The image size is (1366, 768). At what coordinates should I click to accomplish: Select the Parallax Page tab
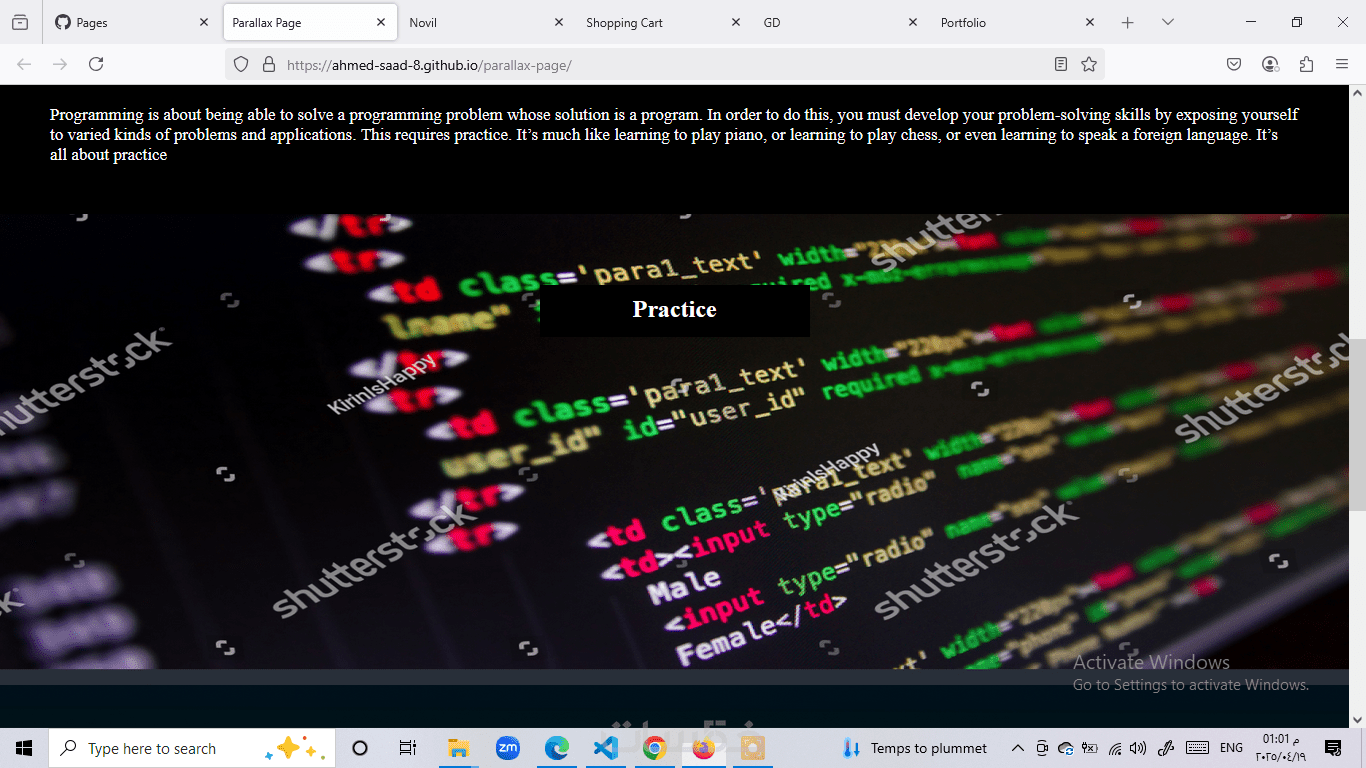click(x=310, y=22)
